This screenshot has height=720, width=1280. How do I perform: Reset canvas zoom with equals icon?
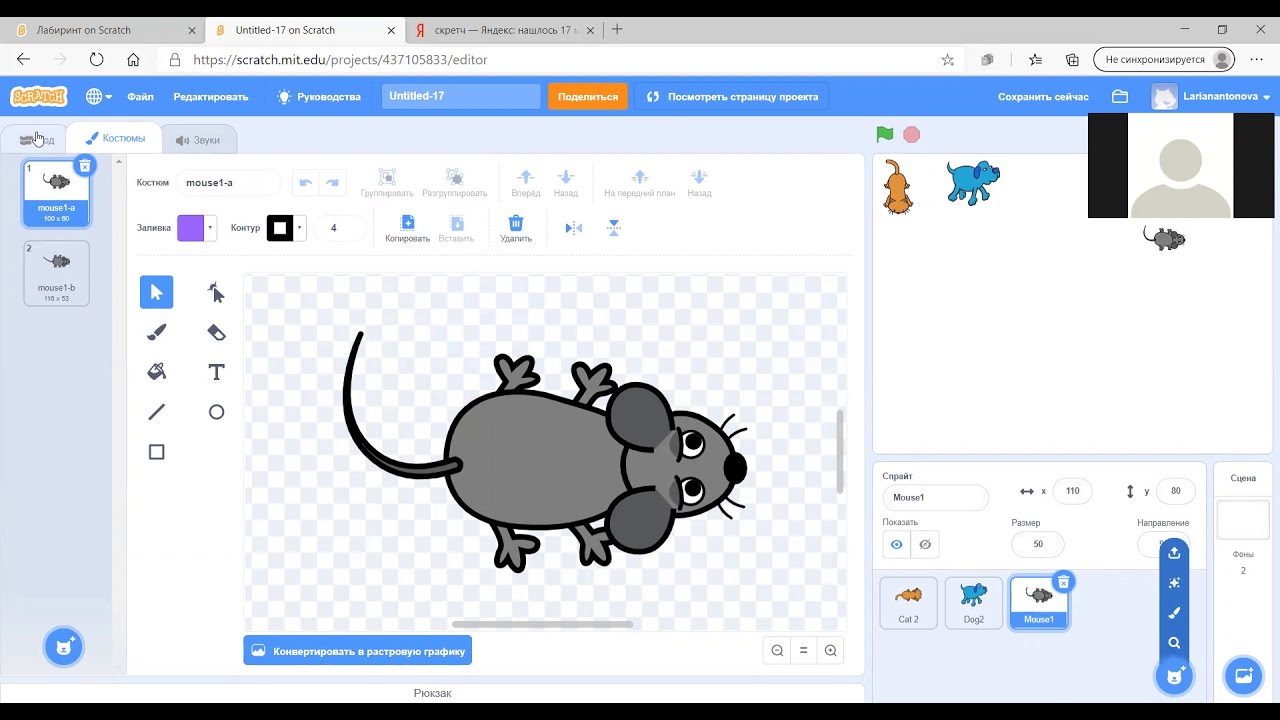pos(803,651)
